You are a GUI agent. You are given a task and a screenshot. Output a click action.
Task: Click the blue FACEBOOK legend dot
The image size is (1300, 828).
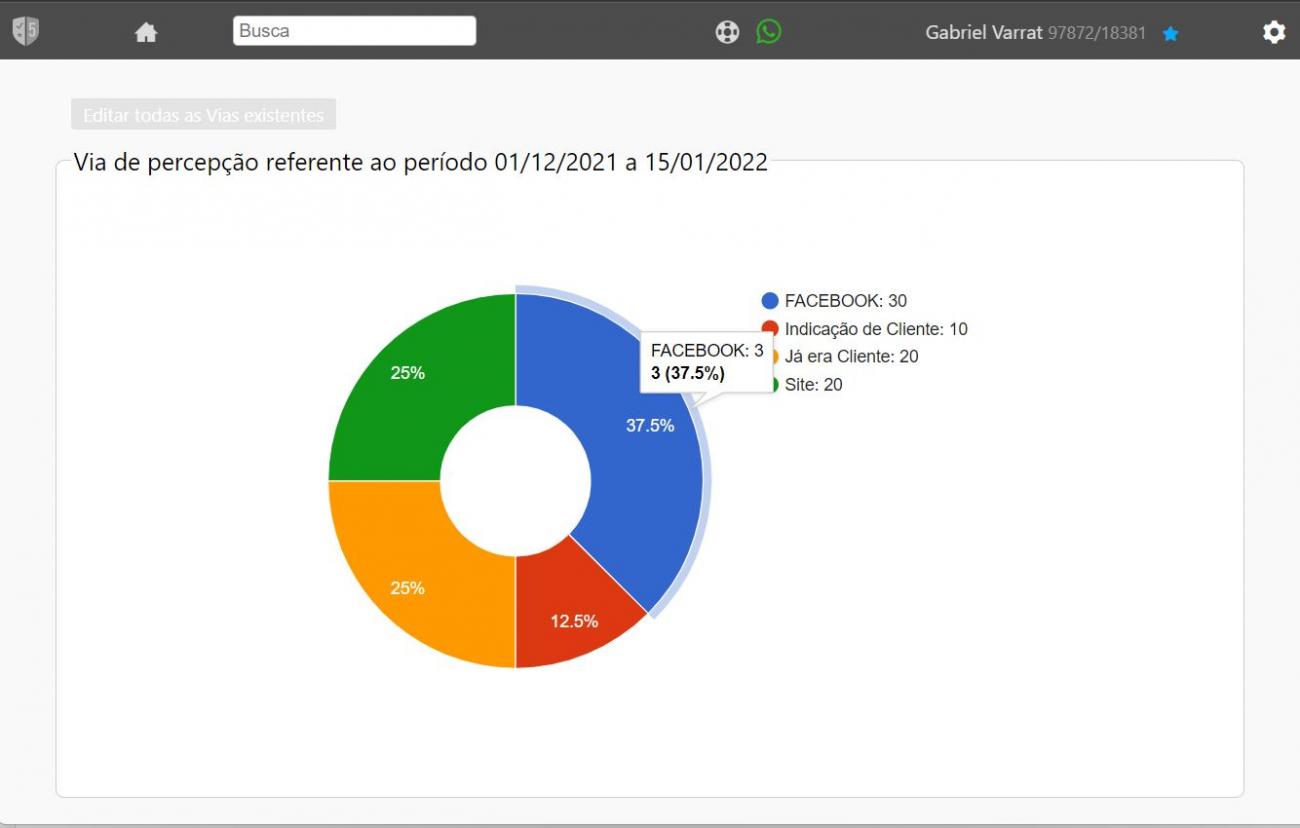(769, 301)
